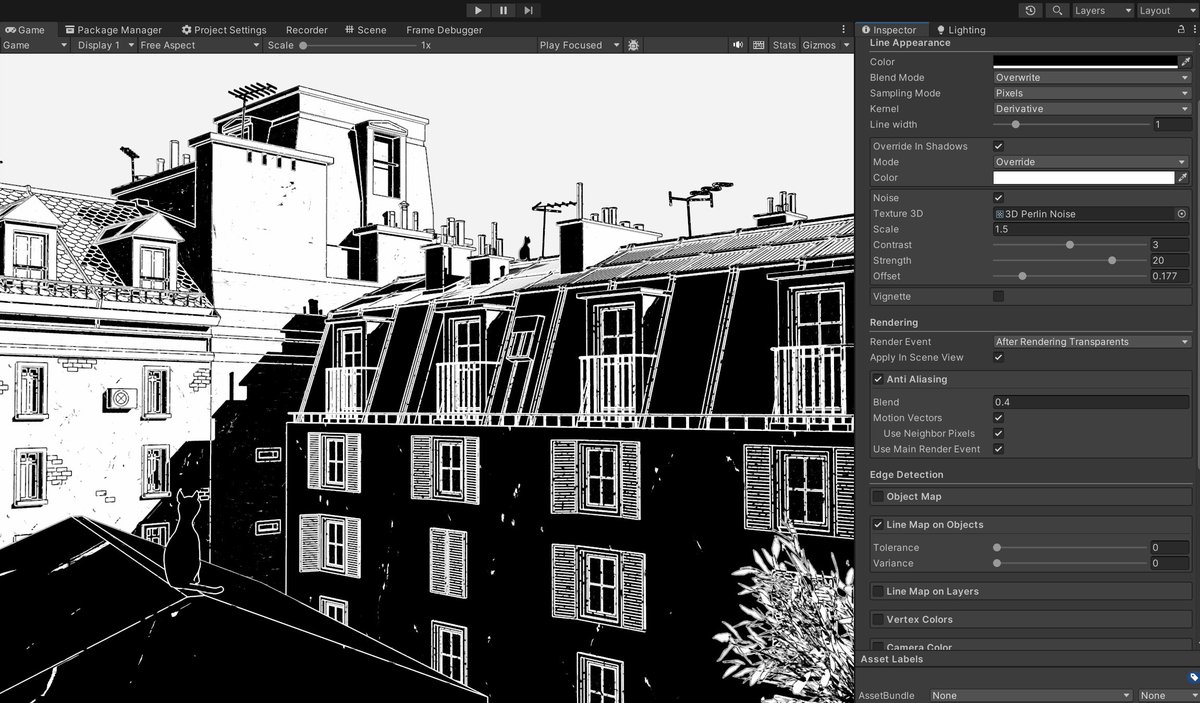The image size is (1200, 703).
Task: Toggle Use Main Render Event checkbox
Action: point(998,449)
